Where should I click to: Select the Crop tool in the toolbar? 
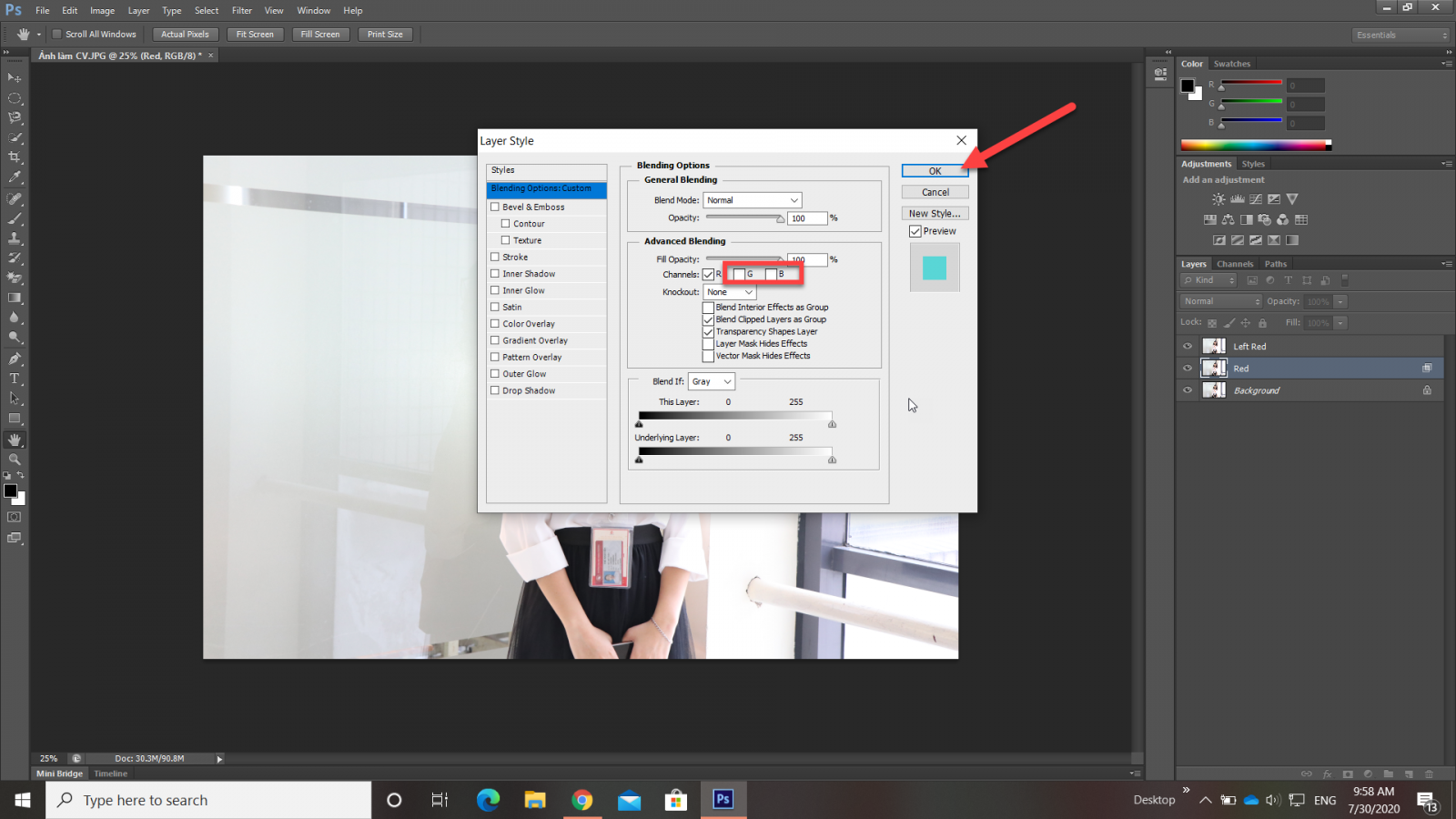coord(15,157)
